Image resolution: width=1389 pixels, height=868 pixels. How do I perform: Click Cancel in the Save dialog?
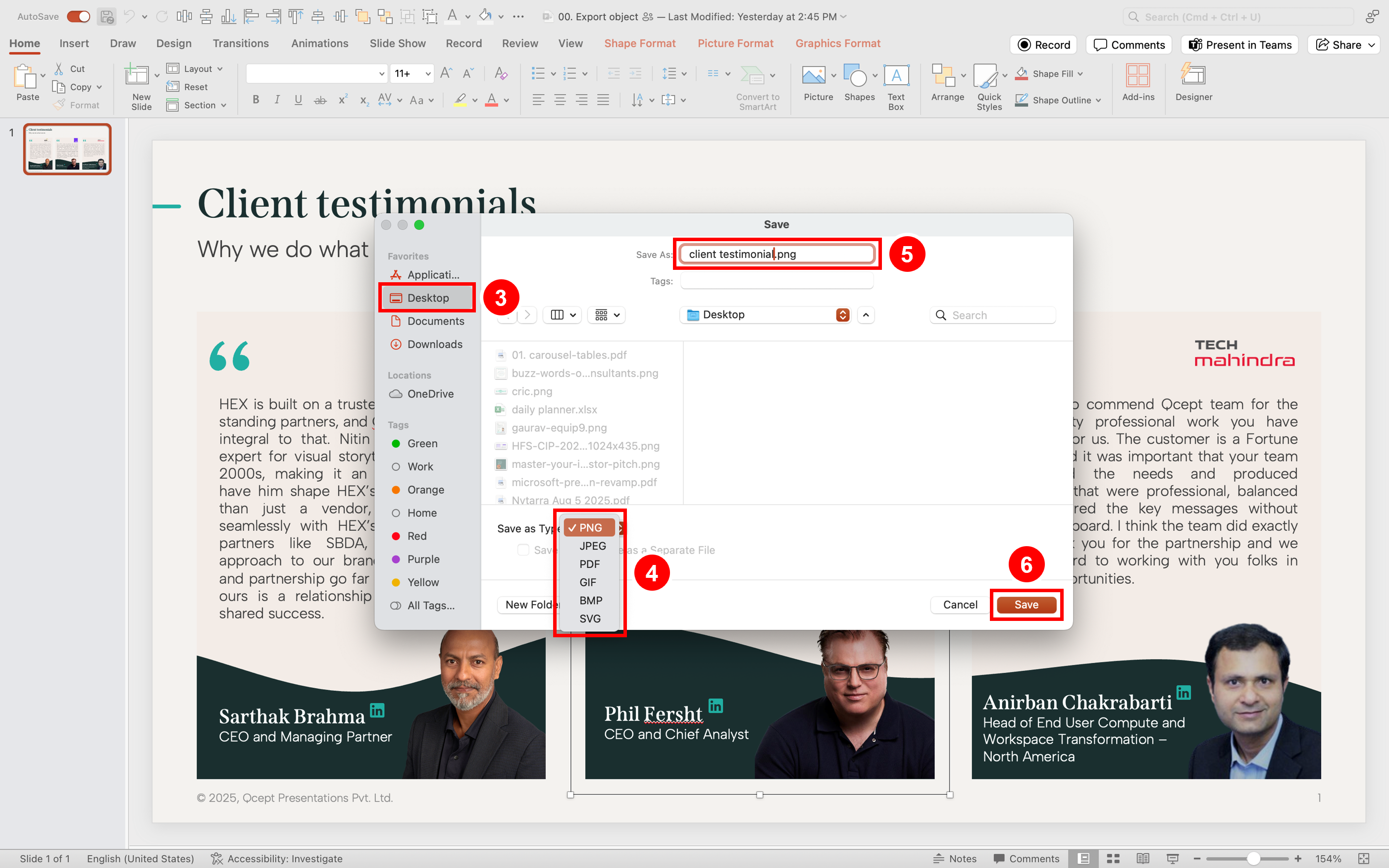tap(960, 605)
